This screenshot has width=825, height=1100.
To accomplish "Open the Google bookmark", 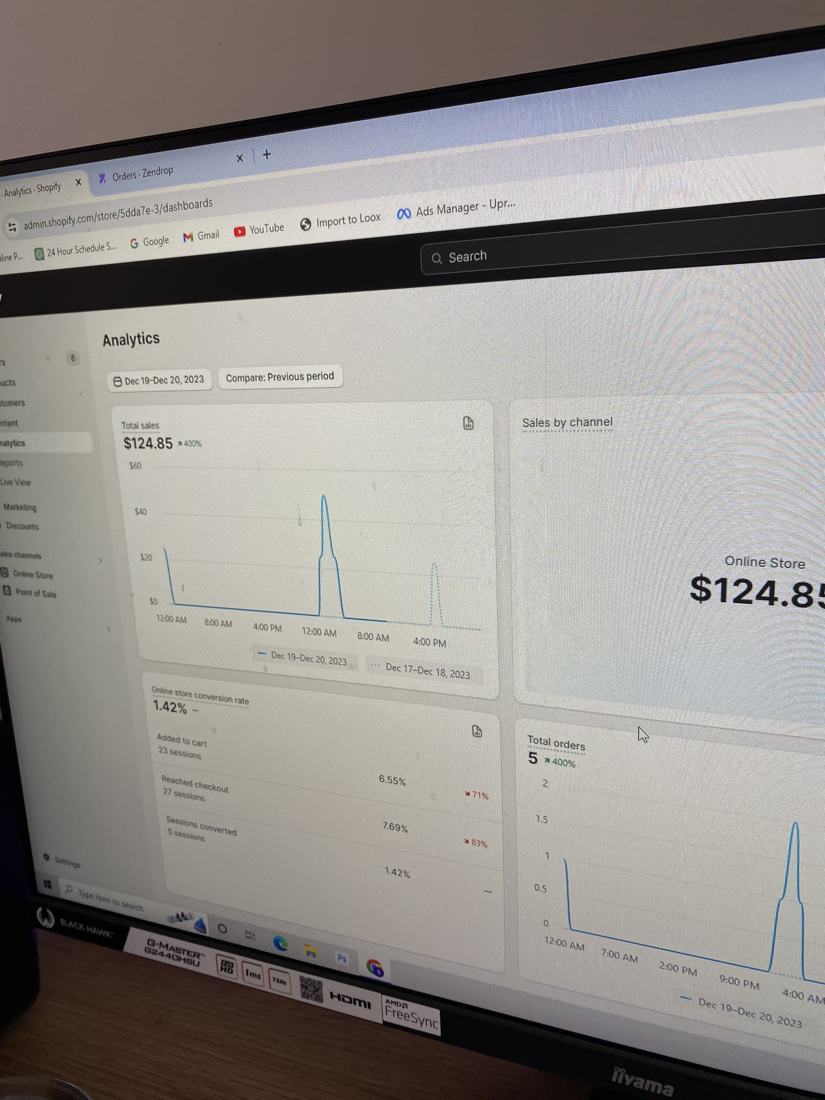I will click(149, 241).
